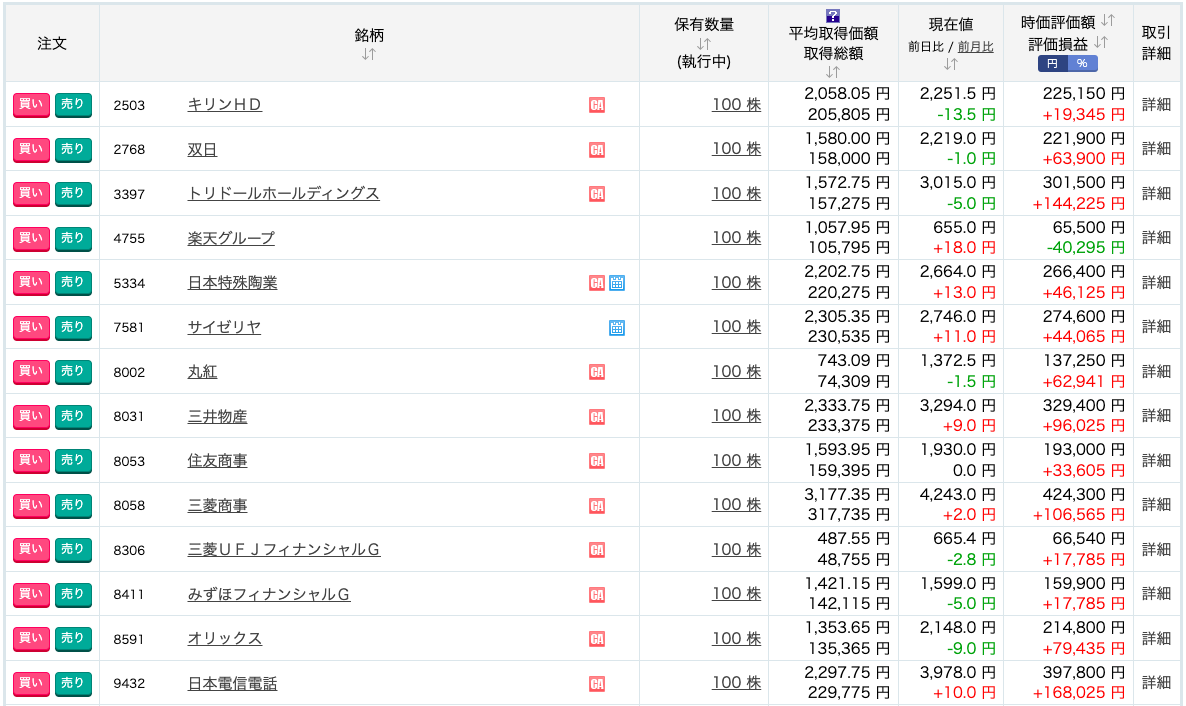Switch 評価損益 display to 円

pyautogui.click(x=1052, y=64)
